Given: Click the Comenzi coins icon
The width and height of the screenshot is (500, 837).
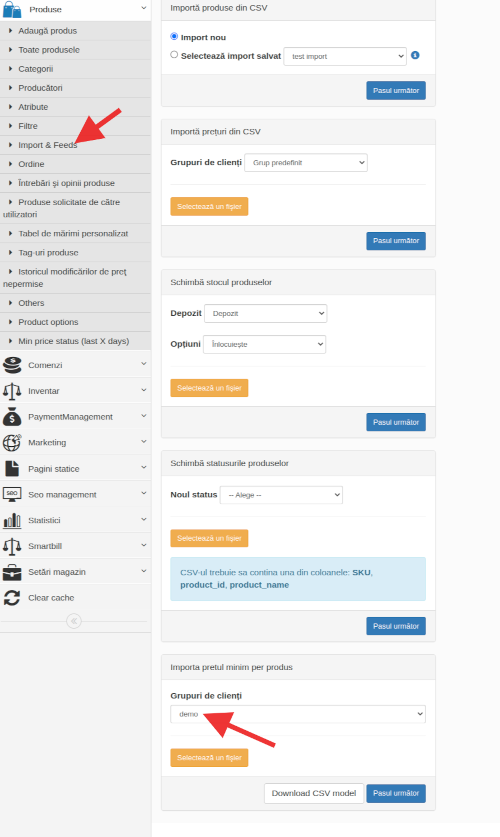Looking at the screenshot, I should 12,365.
